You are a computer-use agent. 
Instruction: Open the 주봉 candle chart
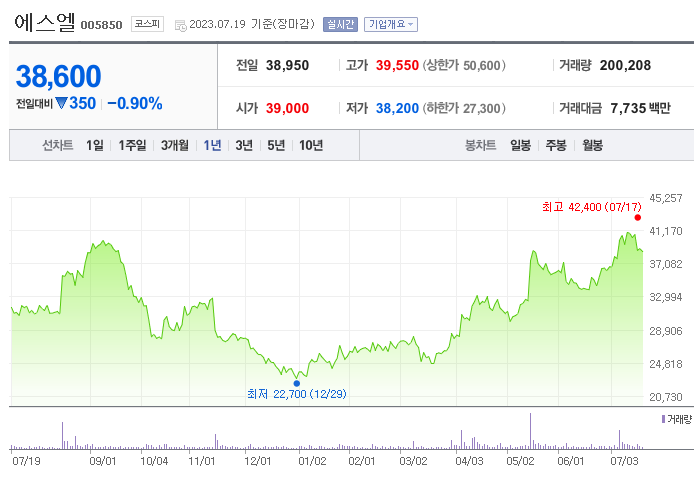[x=556, y=145]
